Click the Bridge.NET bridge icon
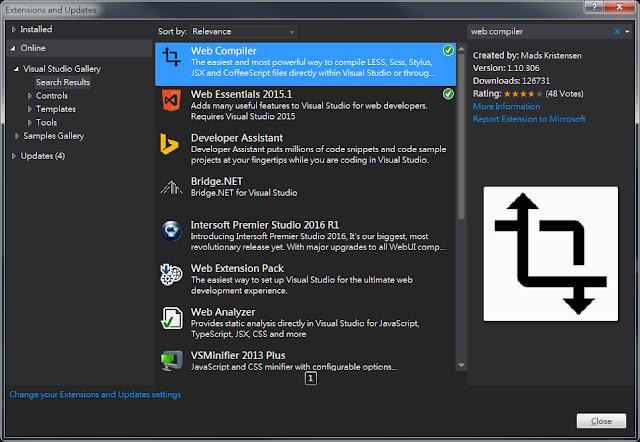This screenshot has height=442, width=640. (x=171, y=187)
